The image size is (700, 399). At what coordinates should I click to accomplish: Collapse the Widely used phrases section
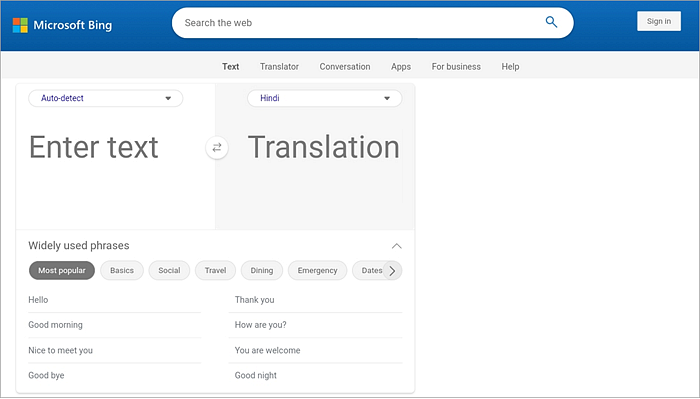coord(396,246)
